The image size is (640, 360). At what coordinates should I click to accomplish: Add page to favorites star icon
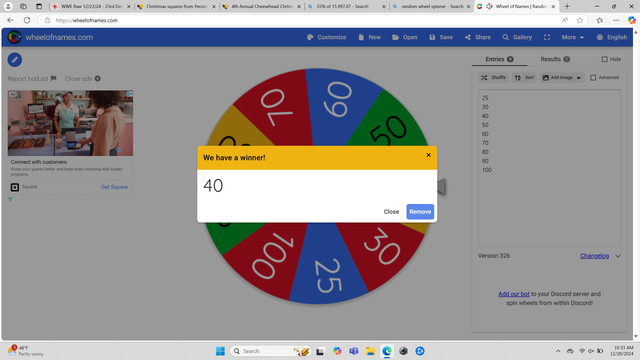(580, 20)
